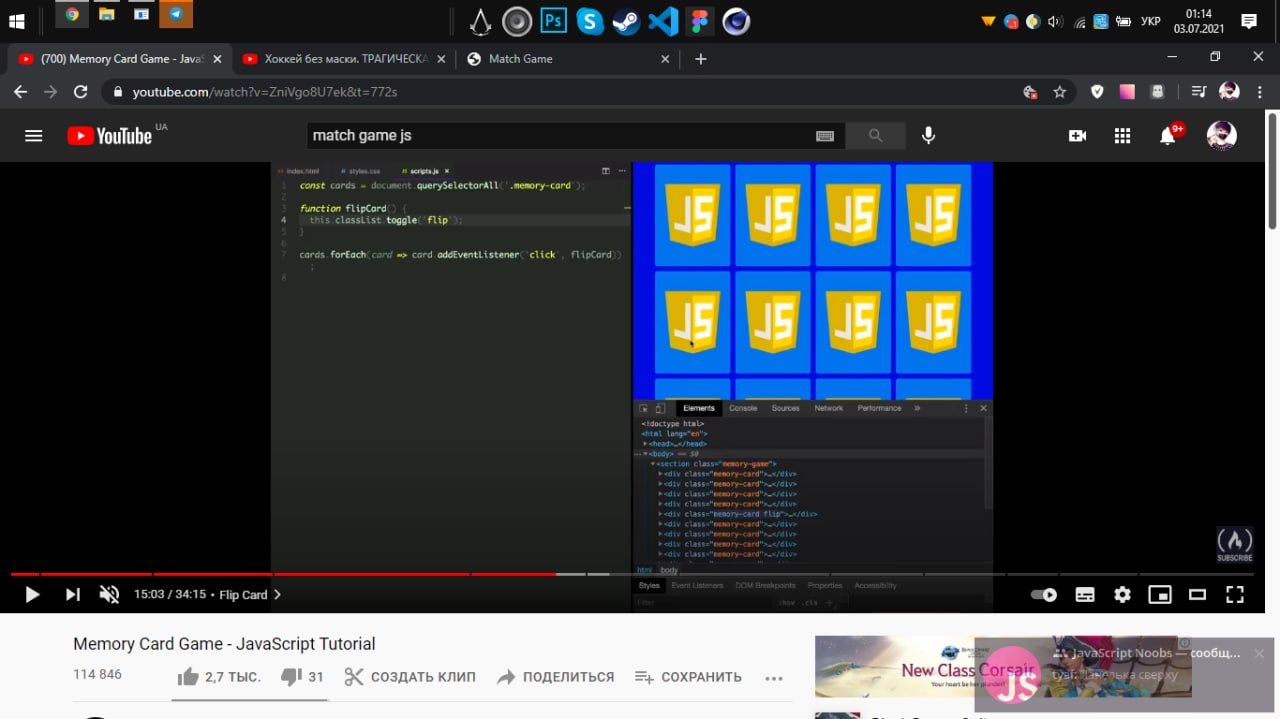Expand the Flip Card chapter list
Viewport: 1280px width, 719px height.
tap(251, 594)
